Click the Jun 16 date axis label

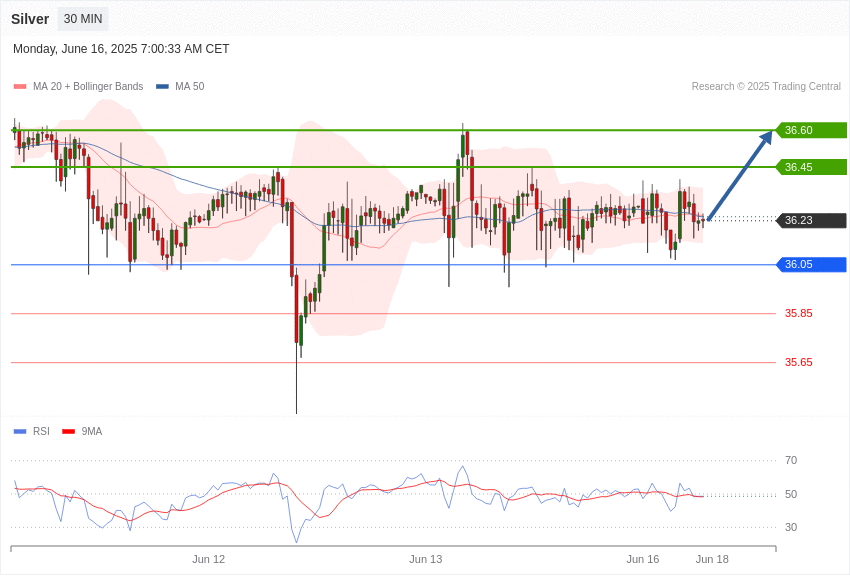tap(643, 559)
